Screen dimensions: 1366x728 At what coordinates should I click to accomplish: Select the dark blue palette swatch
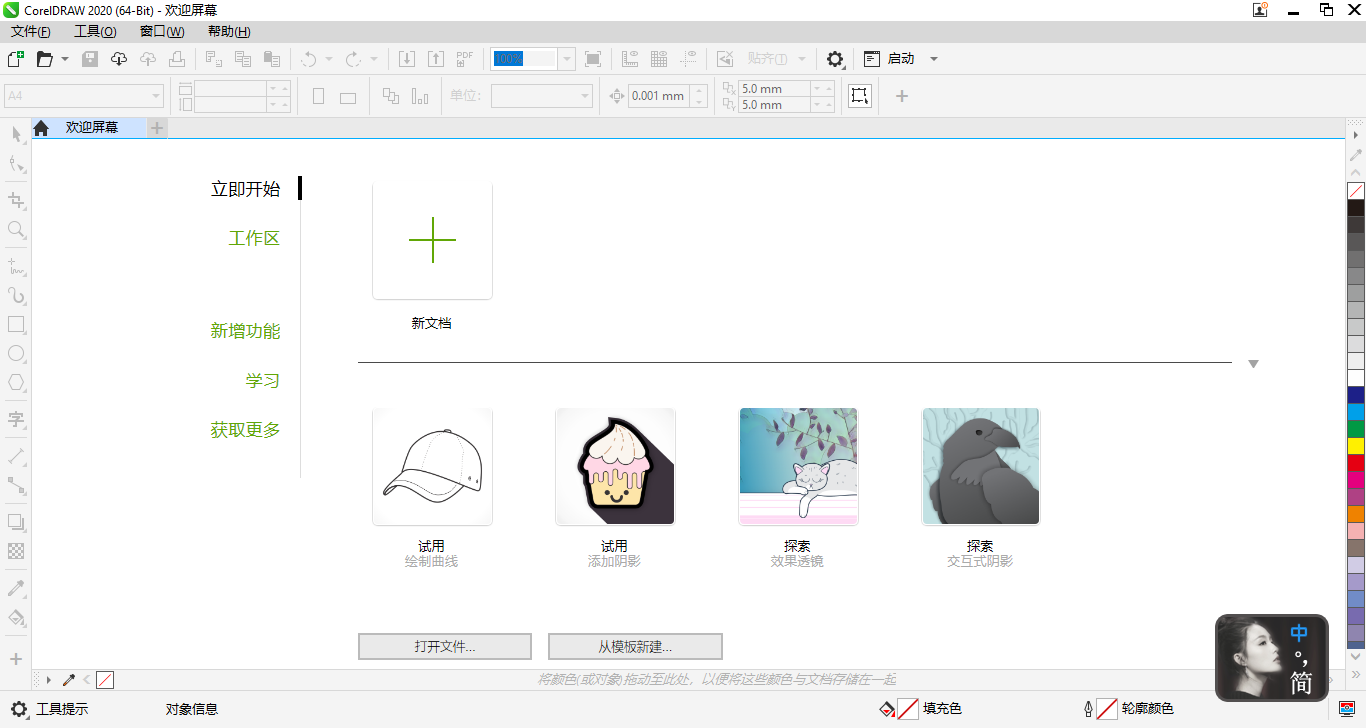pos(1356,395)
